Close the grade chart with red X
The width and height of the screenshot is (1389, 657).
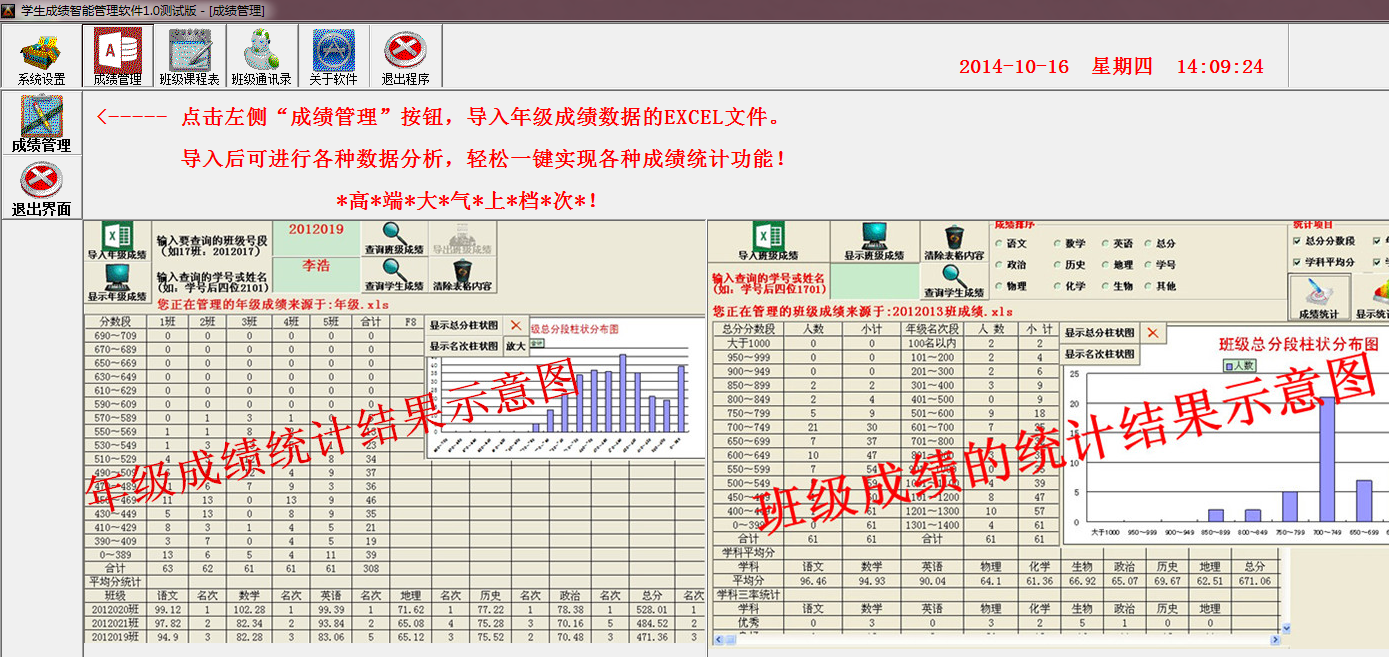(x=515, y=325)
